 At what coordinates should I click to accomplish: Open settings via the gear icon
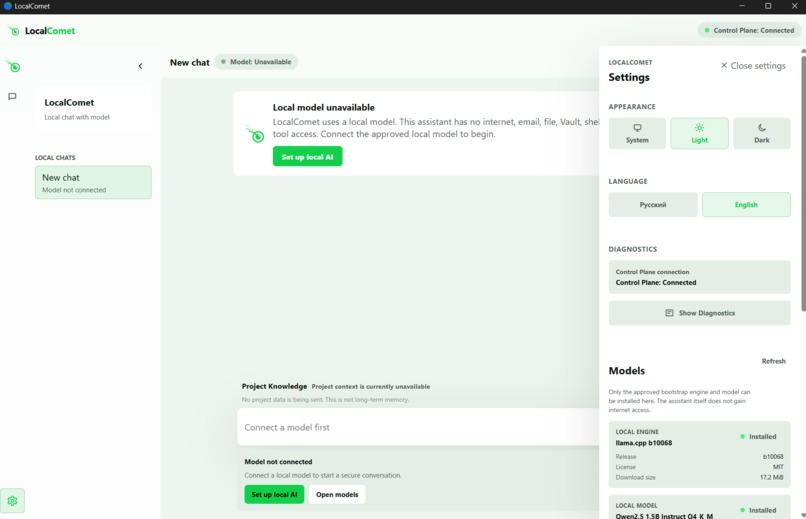(12, 501)
